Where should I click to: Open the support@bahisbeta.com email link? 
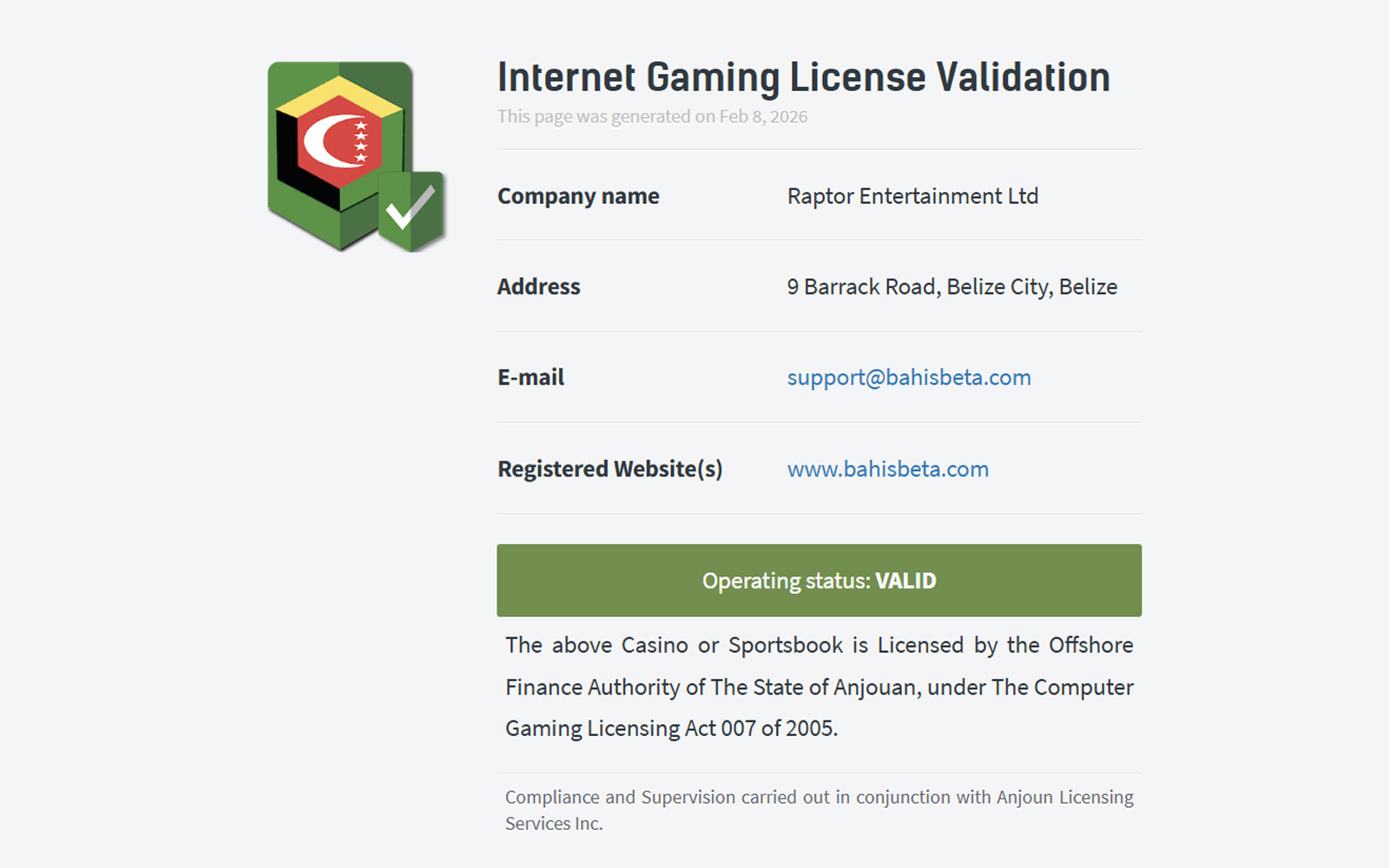click(x=909, y=378)
